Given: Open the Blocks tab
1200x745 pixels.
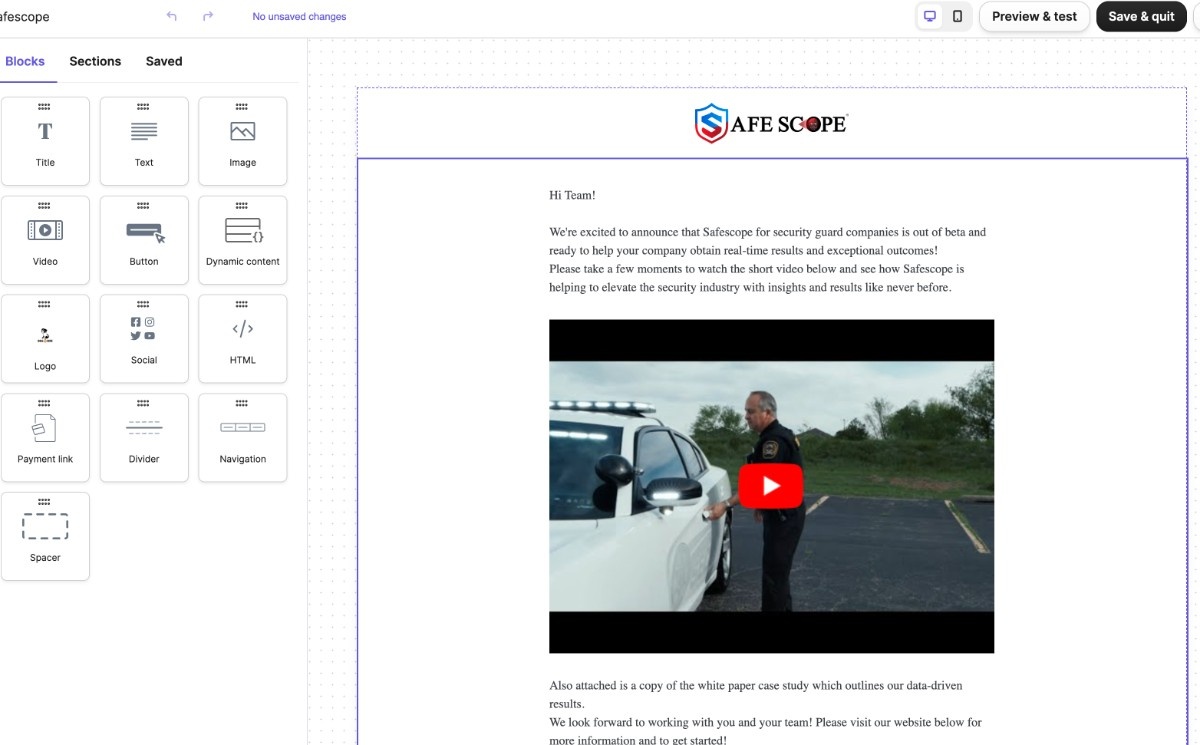Looking at the screenshot, I should [25, 61].
